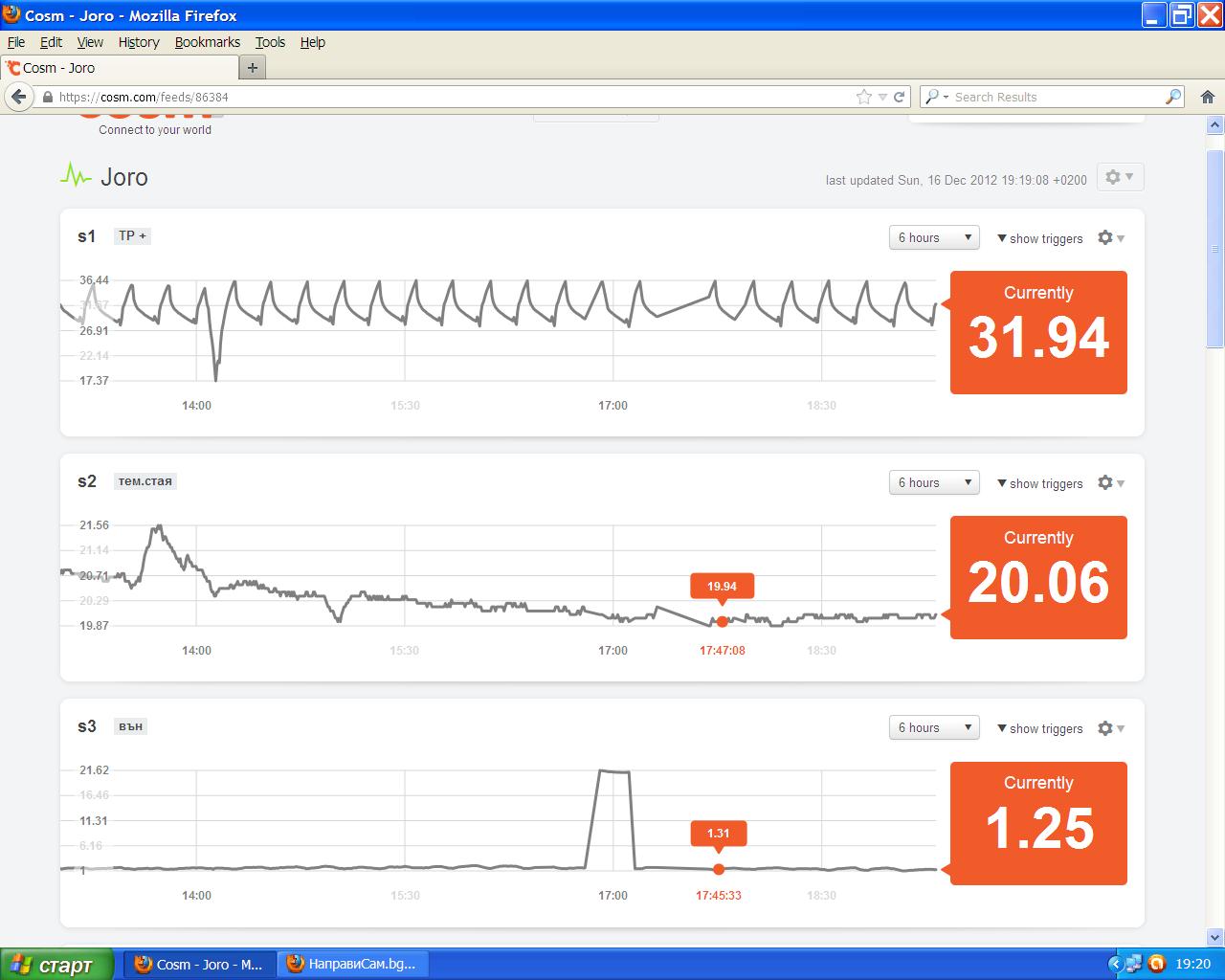This screenshot has height=980, width=1225.
Task: Click the tray icon beside the clock
Action: point(1156,964)
